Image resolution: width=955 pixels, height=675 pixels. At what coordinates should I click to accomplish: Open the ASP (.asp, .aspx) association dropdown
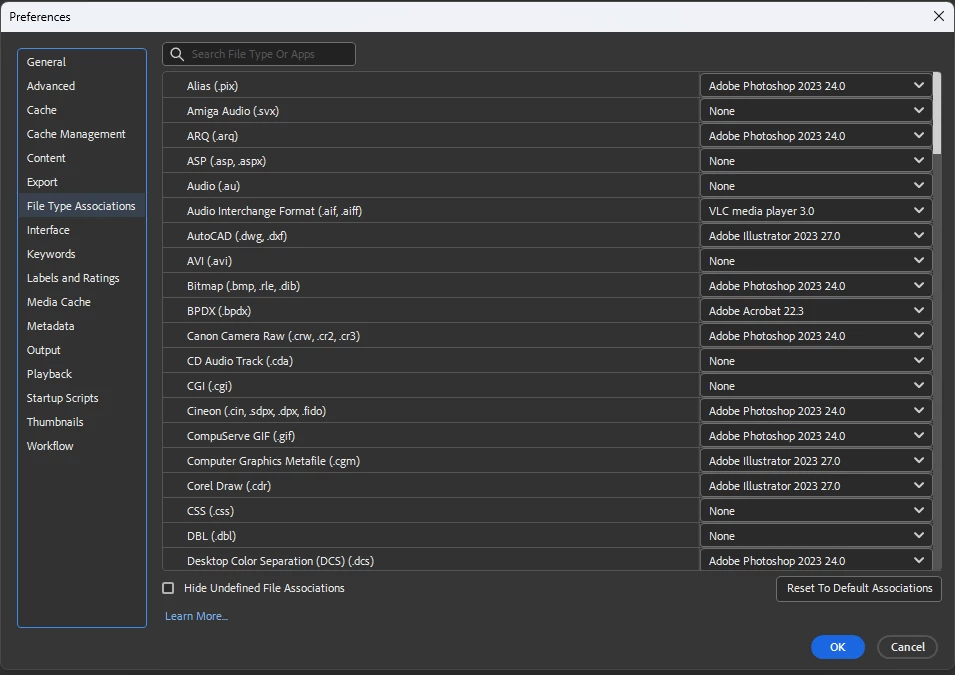coord(816,161)
